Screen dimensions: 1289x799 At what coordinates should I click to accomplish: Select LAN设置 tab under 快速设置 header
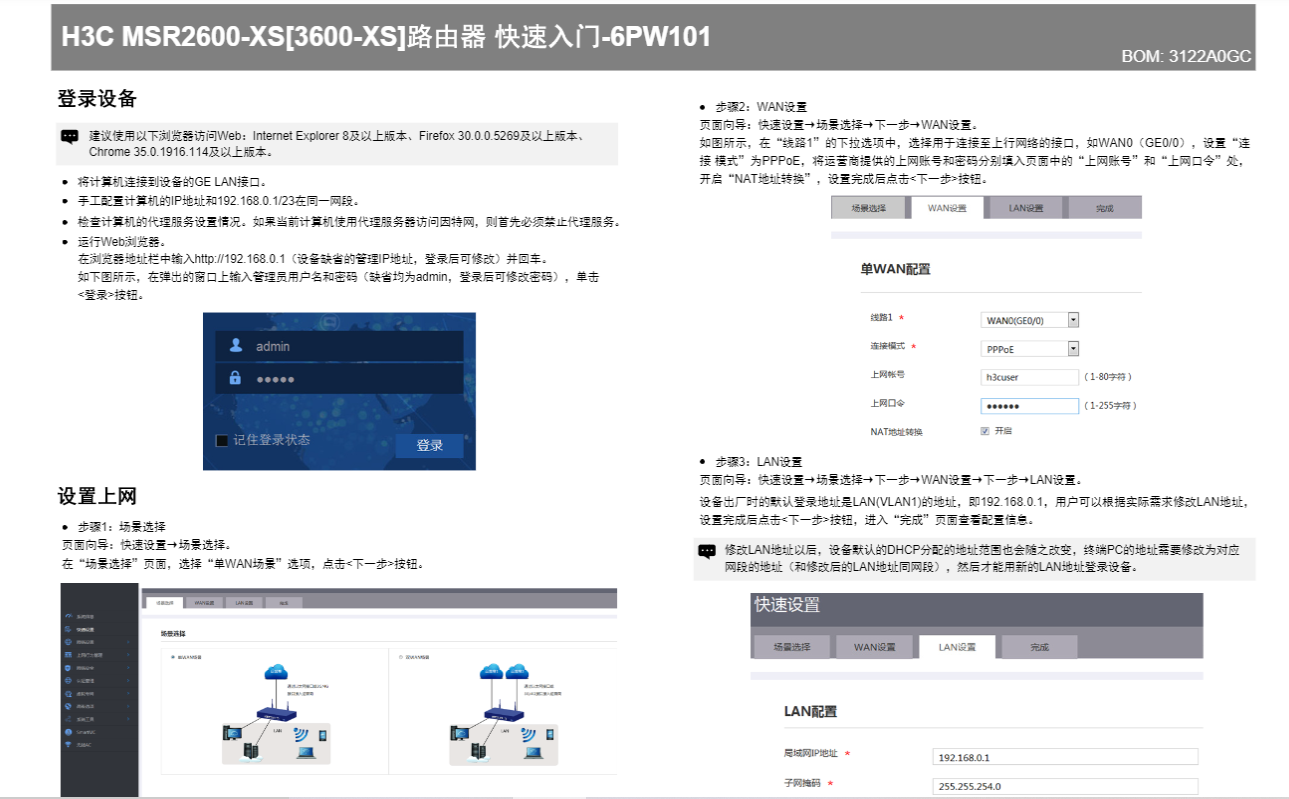coord(957,647)
